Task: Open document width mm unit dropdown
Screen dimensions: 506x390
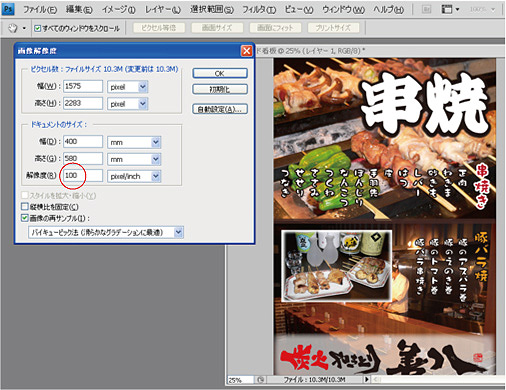Action: [x=156, y=142]
